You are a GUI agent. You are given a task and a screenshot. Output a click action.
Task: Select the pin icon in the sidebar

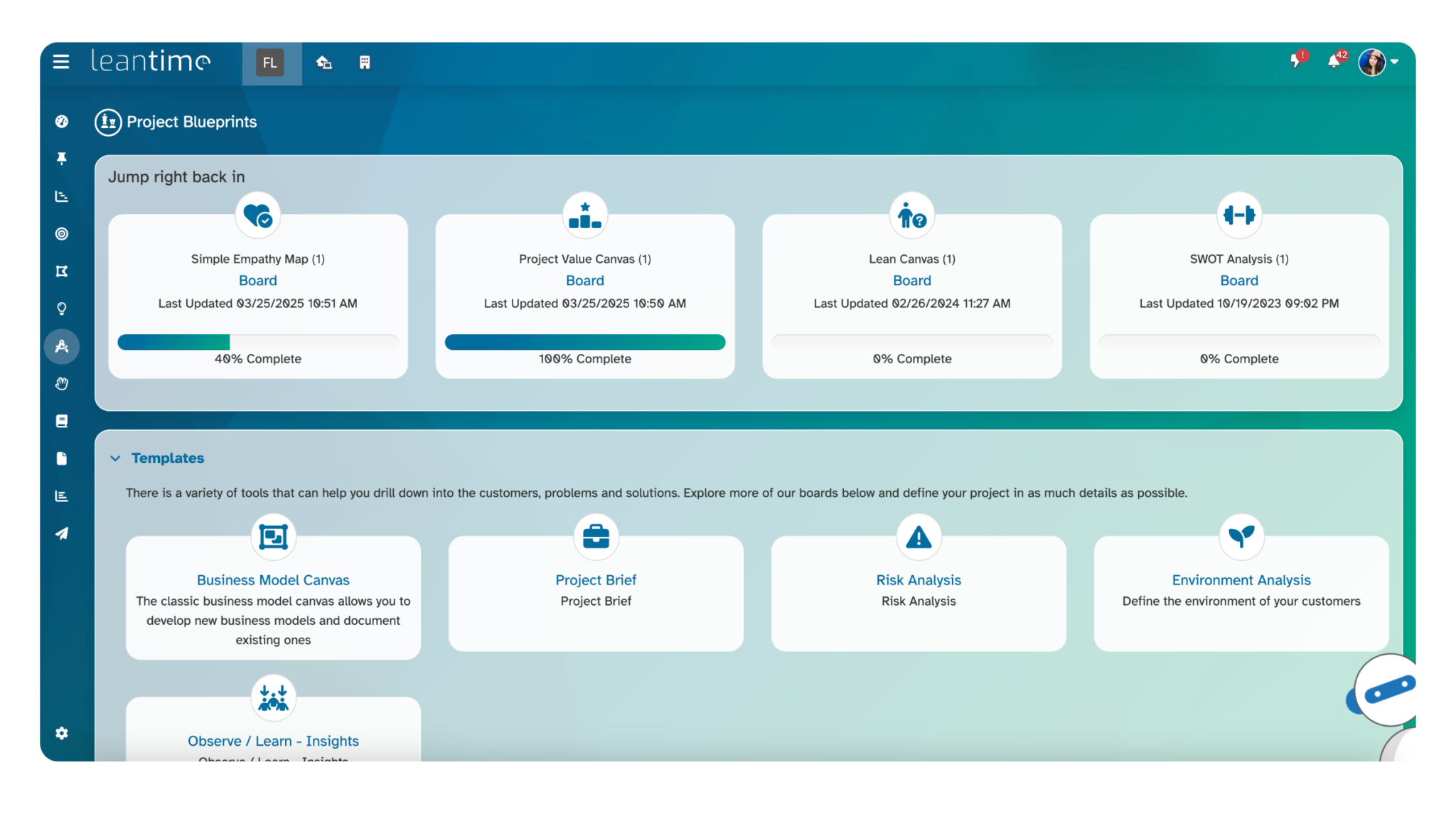pyautogui.click(x=62, y=159)
